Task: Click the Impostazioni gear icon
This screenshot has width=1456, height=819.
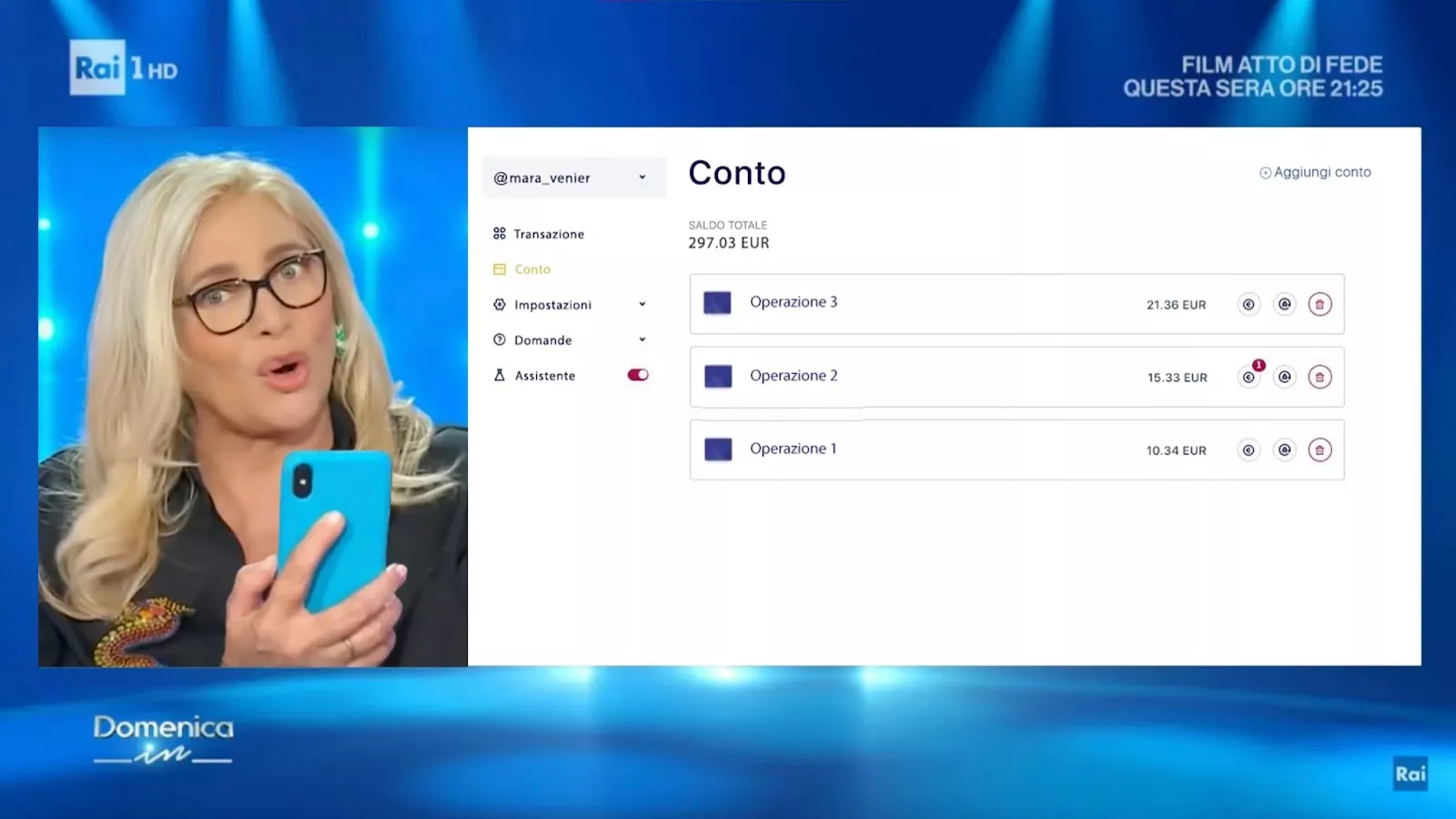Action: pyautogui.click(x=499, y=305)
